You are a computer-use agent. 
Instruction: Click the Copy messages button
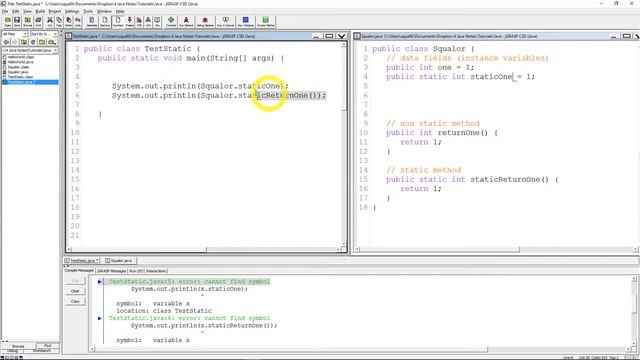pos(75,301)
